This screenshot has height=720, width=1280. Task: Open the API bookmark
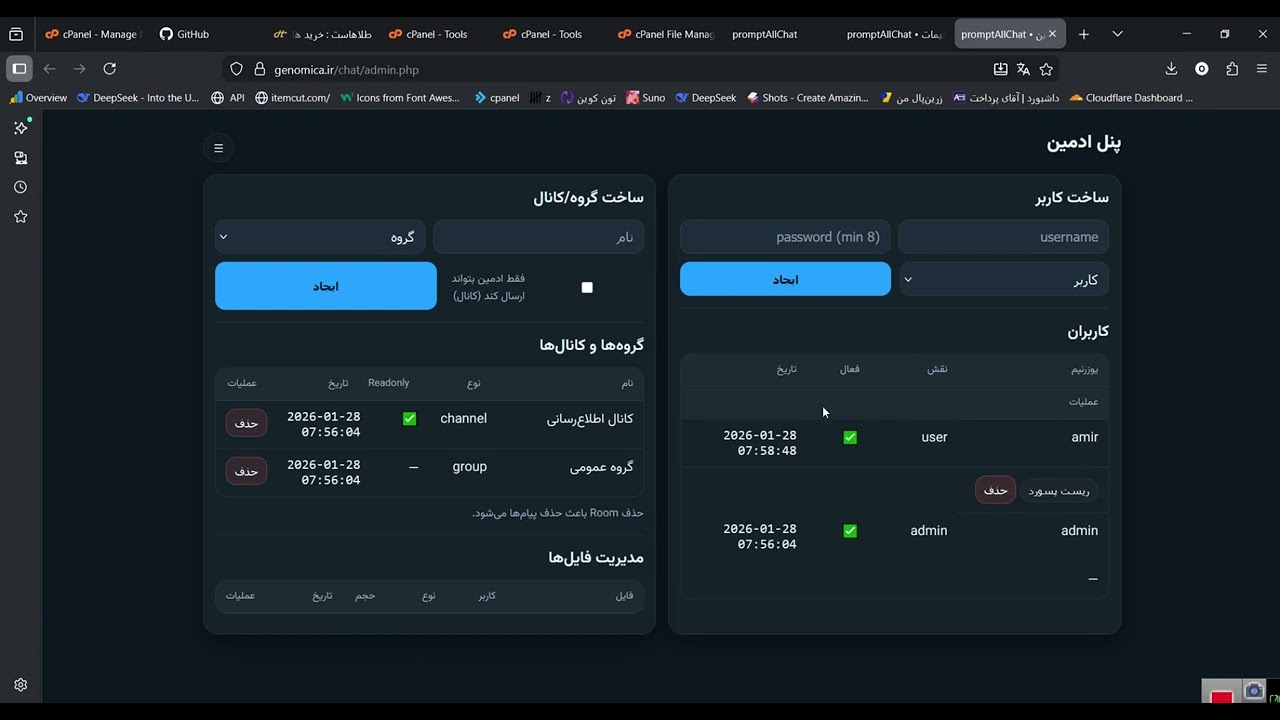(228, 98)
